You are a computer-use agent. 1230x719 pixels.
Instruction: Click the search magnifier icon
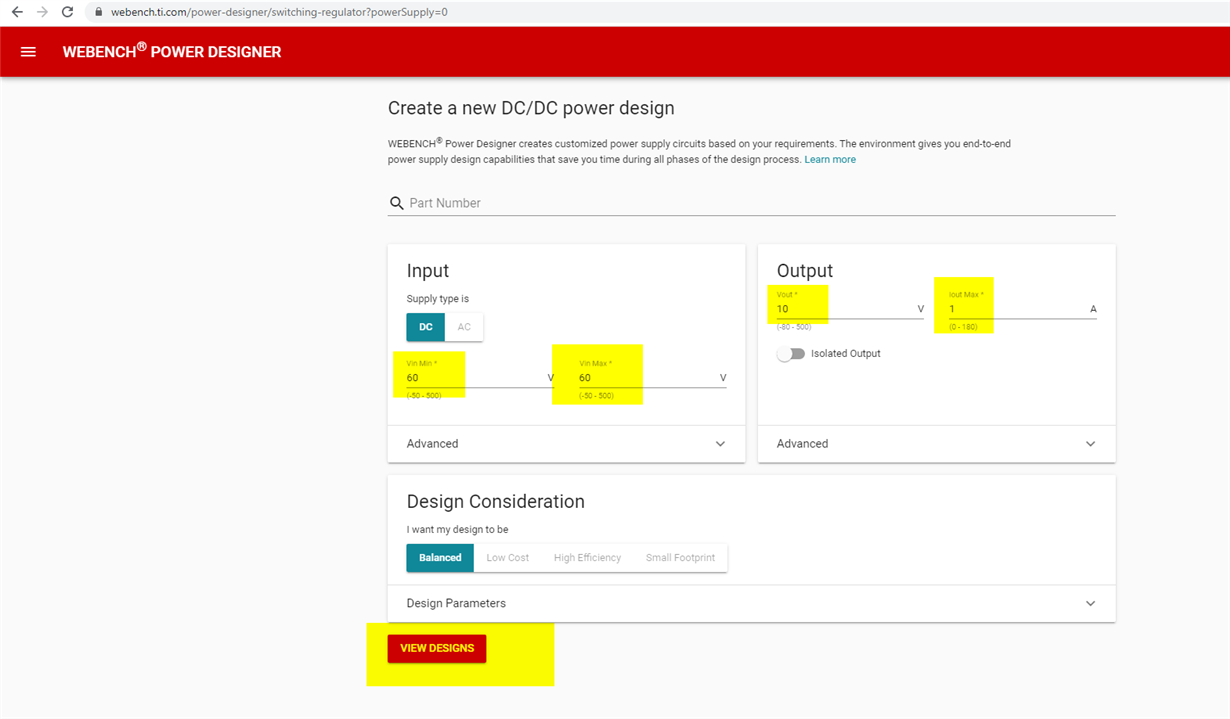pos(397,203)
